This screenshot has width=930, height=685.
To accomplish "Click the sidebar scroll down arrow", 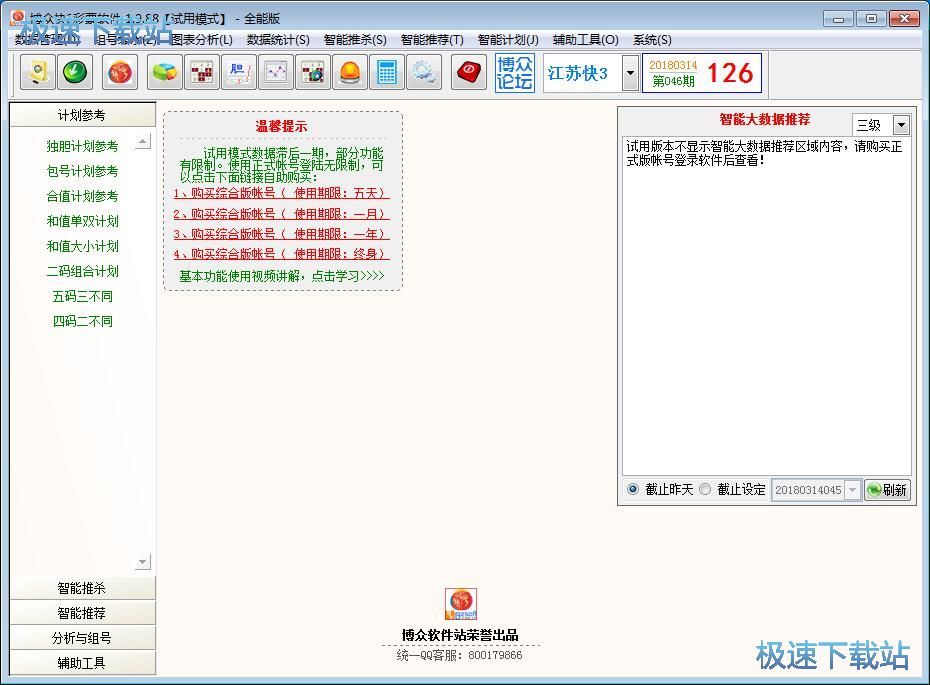I will [x=143, y=563].
